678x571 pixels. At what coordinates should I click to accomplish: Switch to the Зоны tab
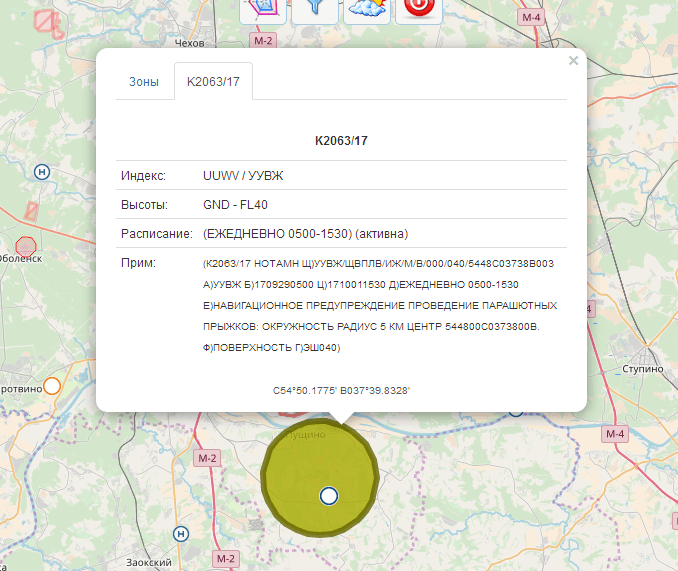(144, 82)
